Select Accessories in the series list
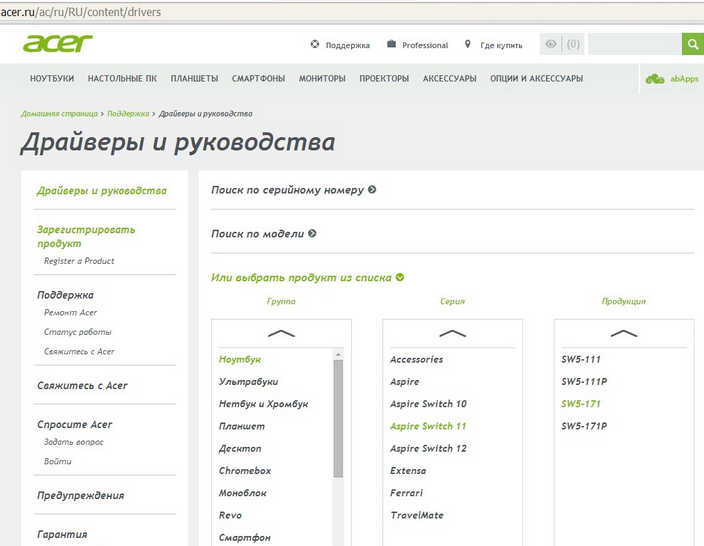Screen dimensions: 704x546 [417, 360]
